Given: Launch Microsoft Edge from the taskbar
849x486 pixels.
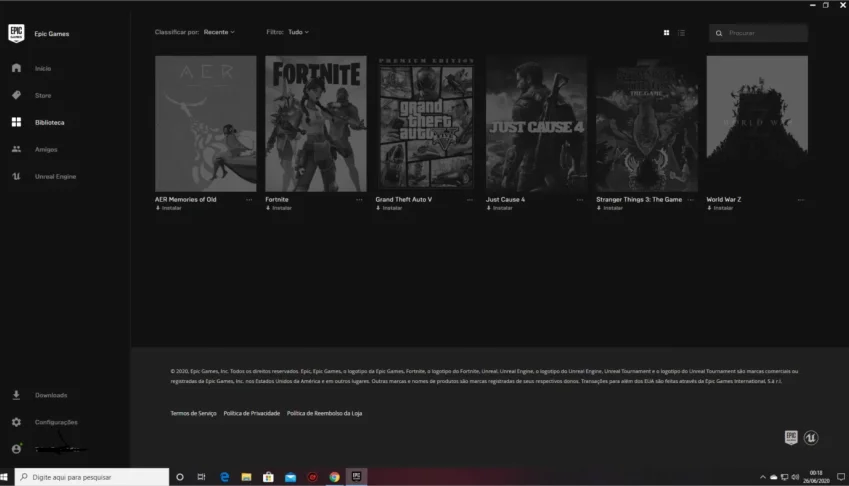Looking at the screenshot, I should (x=224, y=477).
